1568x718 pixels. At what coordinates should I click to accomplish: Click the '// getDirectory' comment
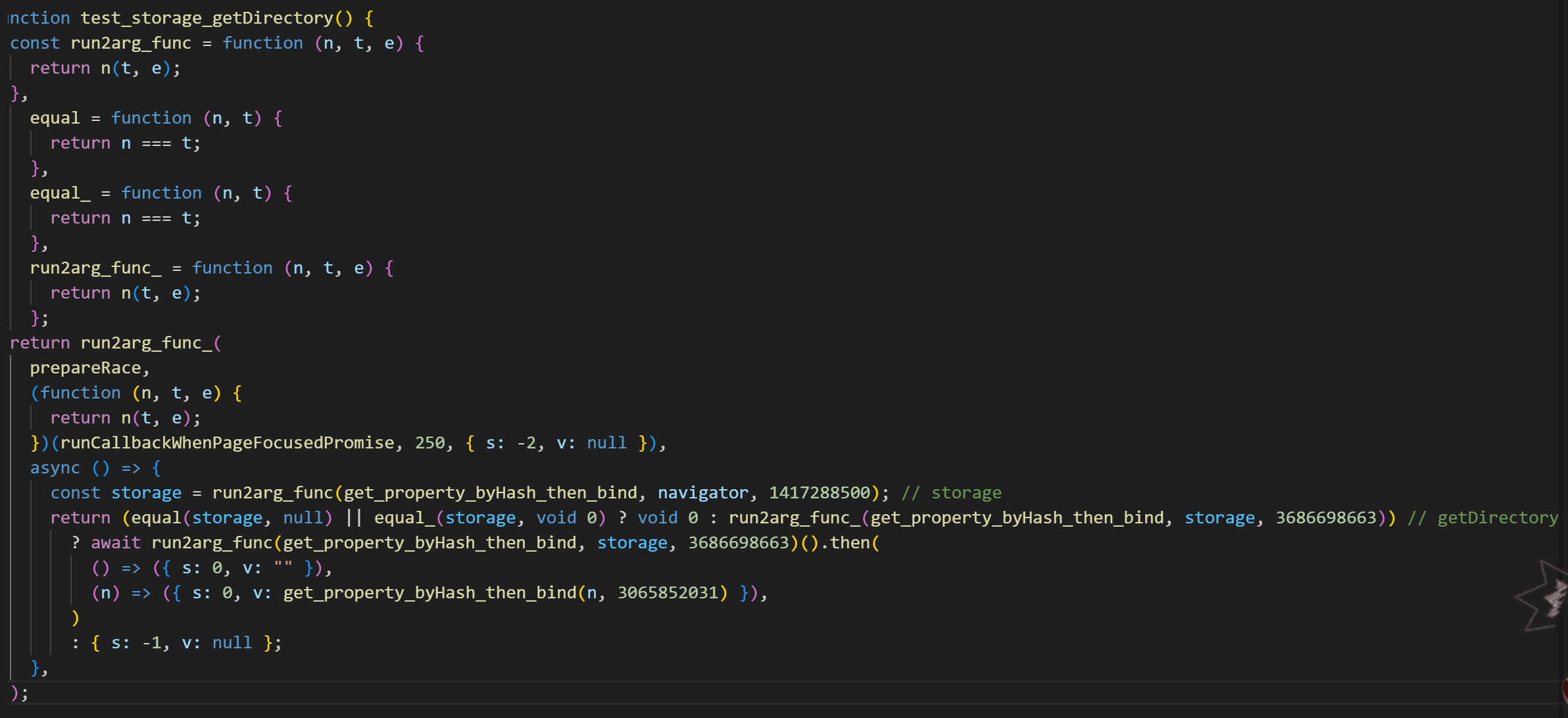[x=1482, y=518]
